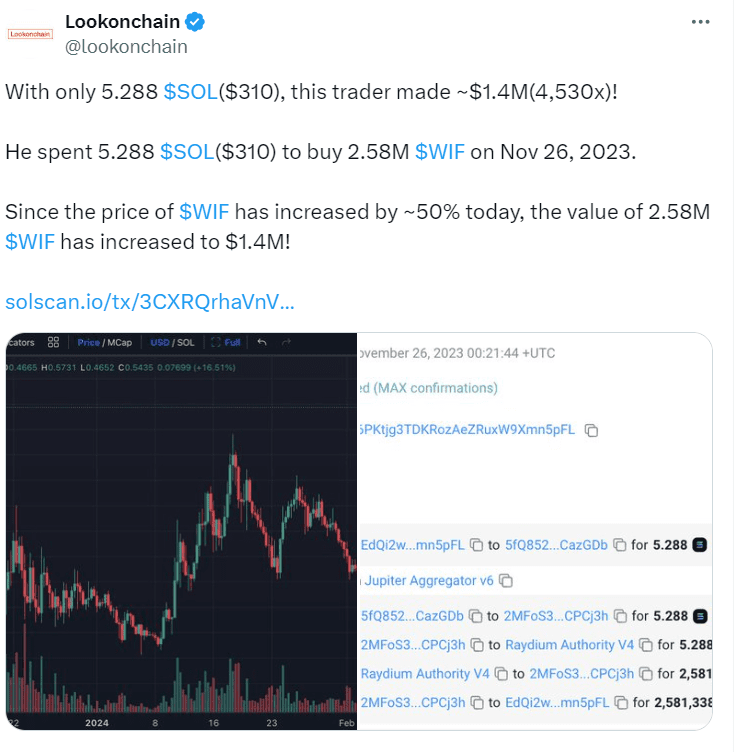Click the Lookonchain profile avatar

coord(30,33)
